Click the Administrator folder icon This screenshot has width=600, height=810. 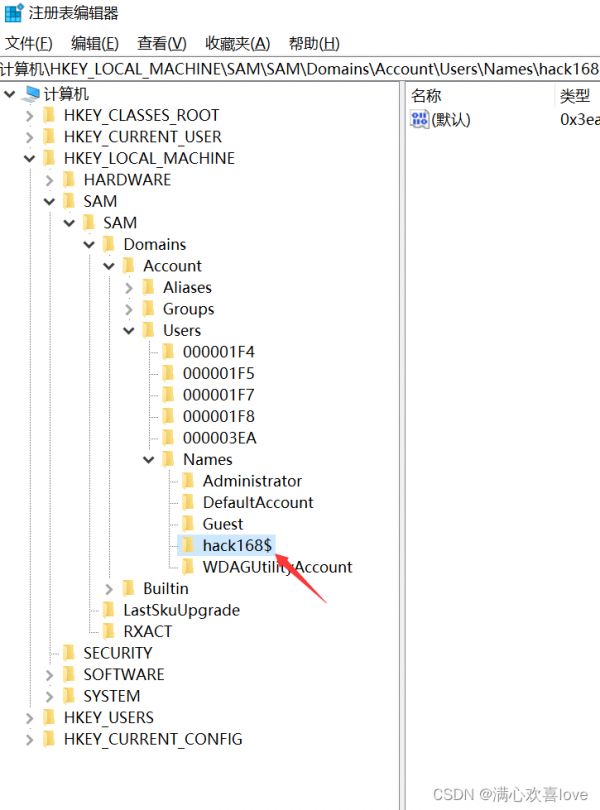[x=187, y=481]
